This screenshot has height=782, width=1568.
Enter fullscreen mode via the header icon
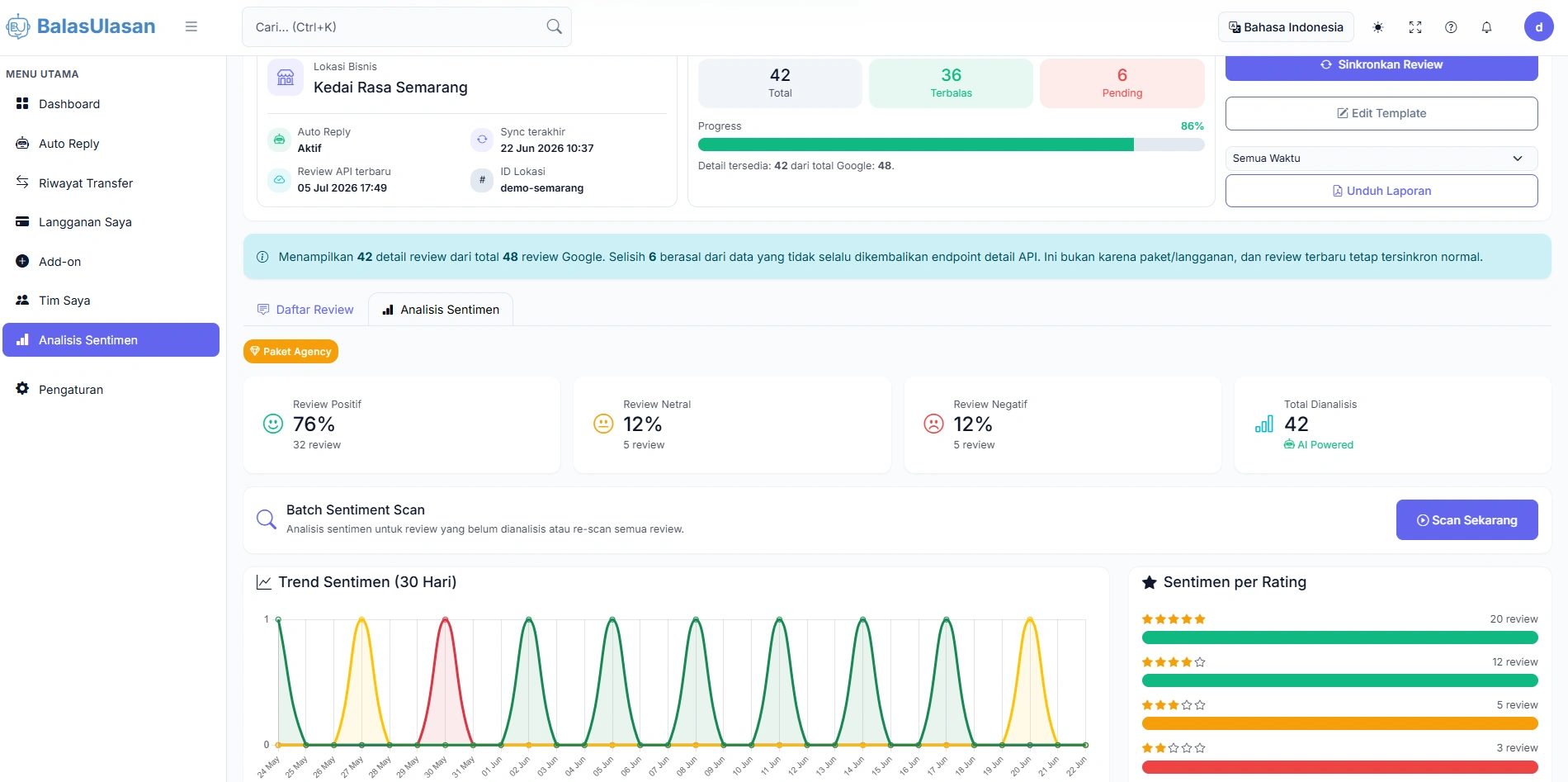[x=1415, y=27]
